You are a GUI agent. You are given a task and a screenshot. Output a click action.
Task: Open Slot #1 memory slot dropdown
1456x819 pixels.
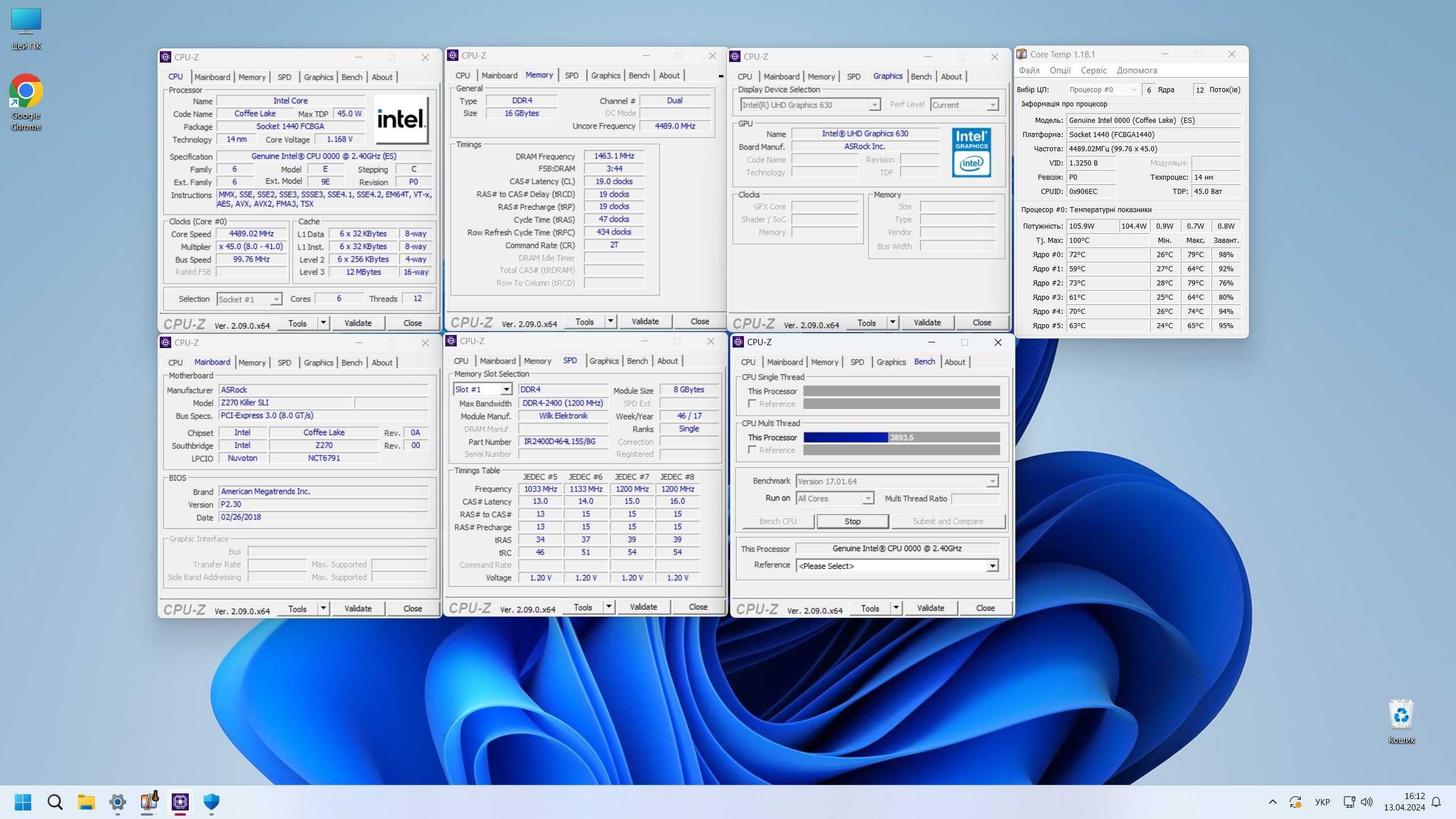[482, 390]
